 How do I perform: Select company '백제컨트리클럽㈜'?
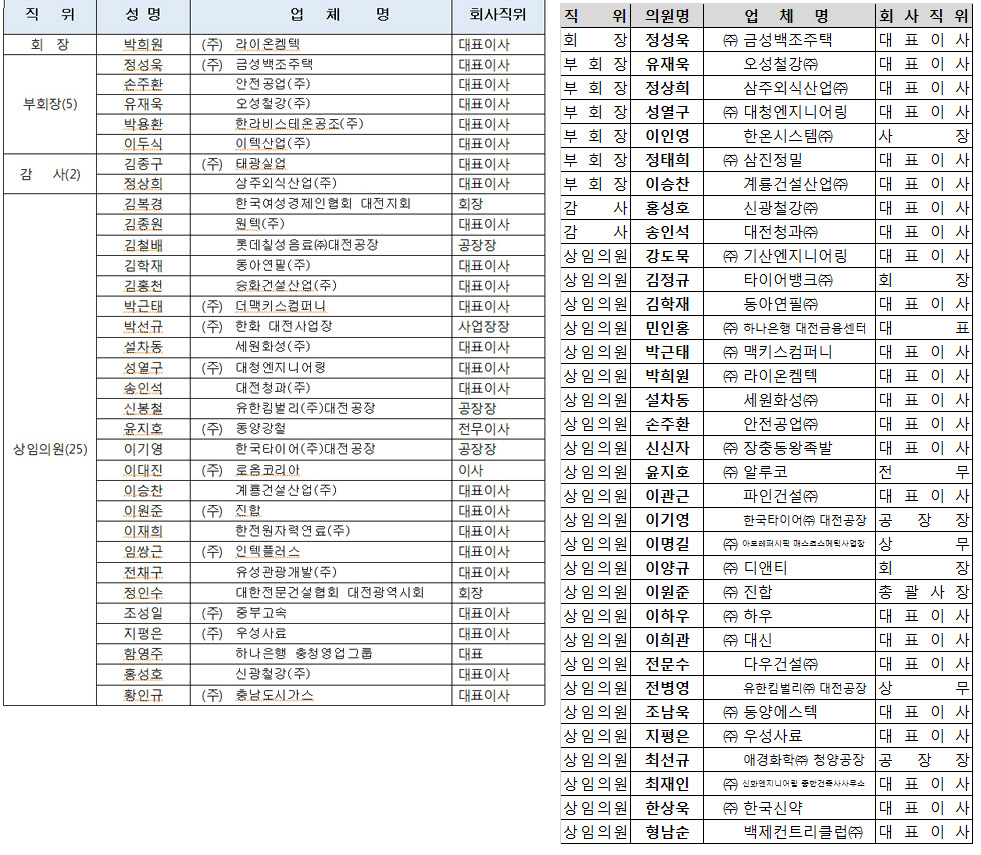click(x=803, y=832)
